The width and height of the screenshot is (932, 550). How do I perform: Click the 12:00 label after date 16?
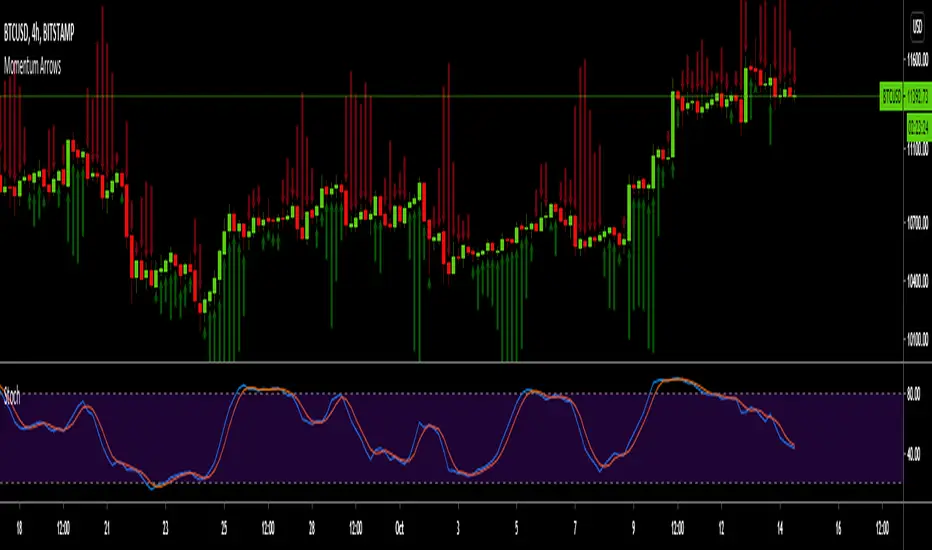click(882, 528)
